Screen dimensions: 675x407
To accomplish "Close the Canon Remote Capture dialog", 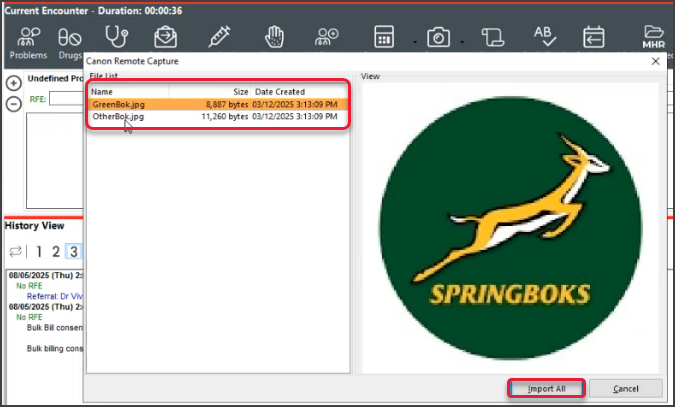I will 655,62.
